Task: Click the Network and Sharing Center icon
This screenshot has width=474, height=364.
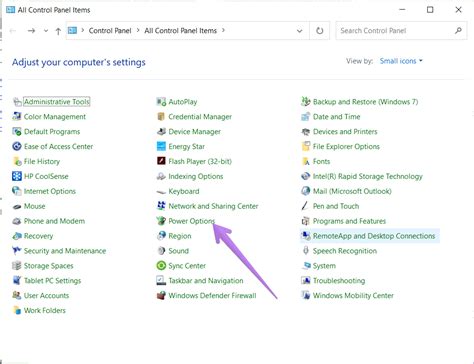Action: (161, 206)
